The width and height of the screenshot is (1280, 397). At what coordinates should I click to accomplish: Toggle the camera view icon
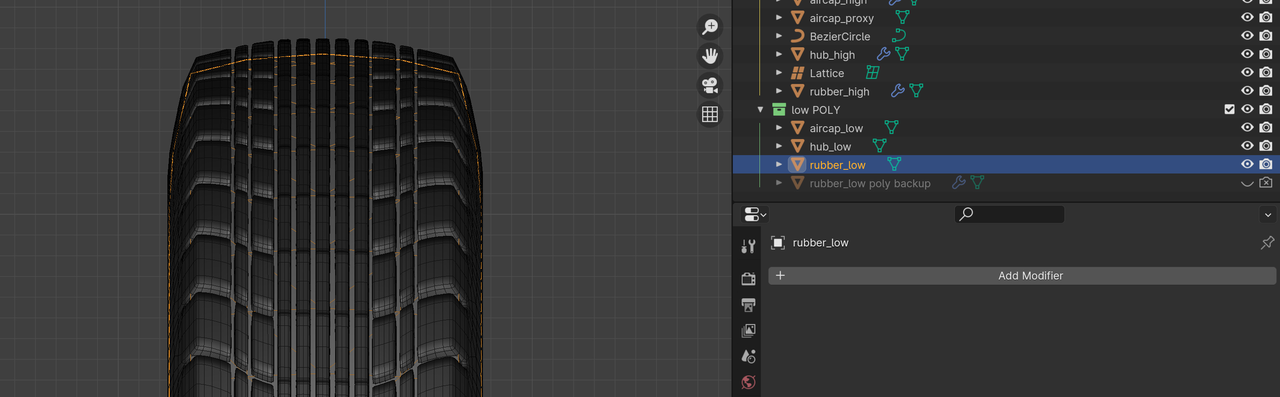[710, 85]
